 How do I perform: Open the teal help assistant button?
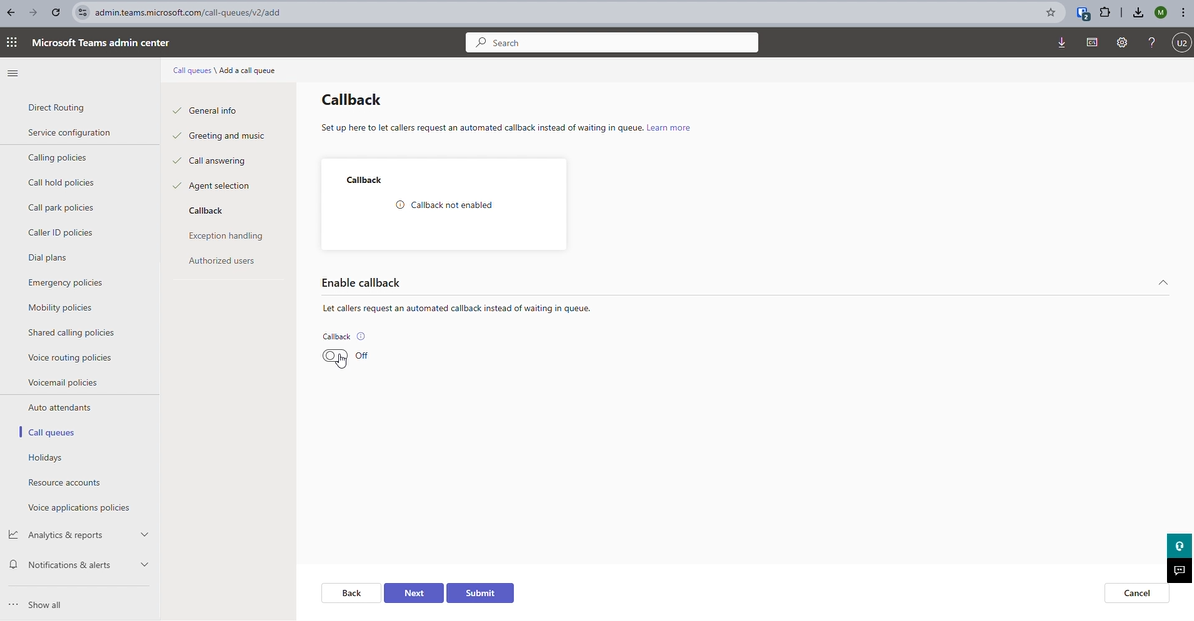pos(1179,546)
